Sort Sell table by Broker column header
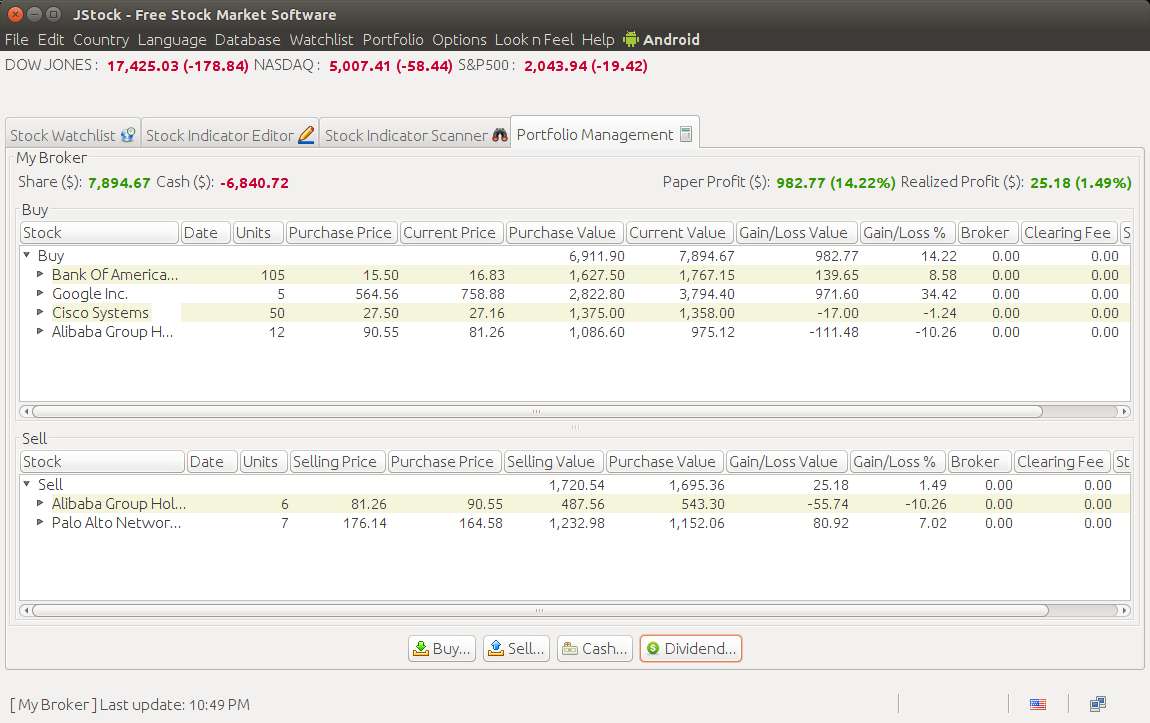Image resolution: width=1150 pixels, height=723 pixels. click(978, 461)
